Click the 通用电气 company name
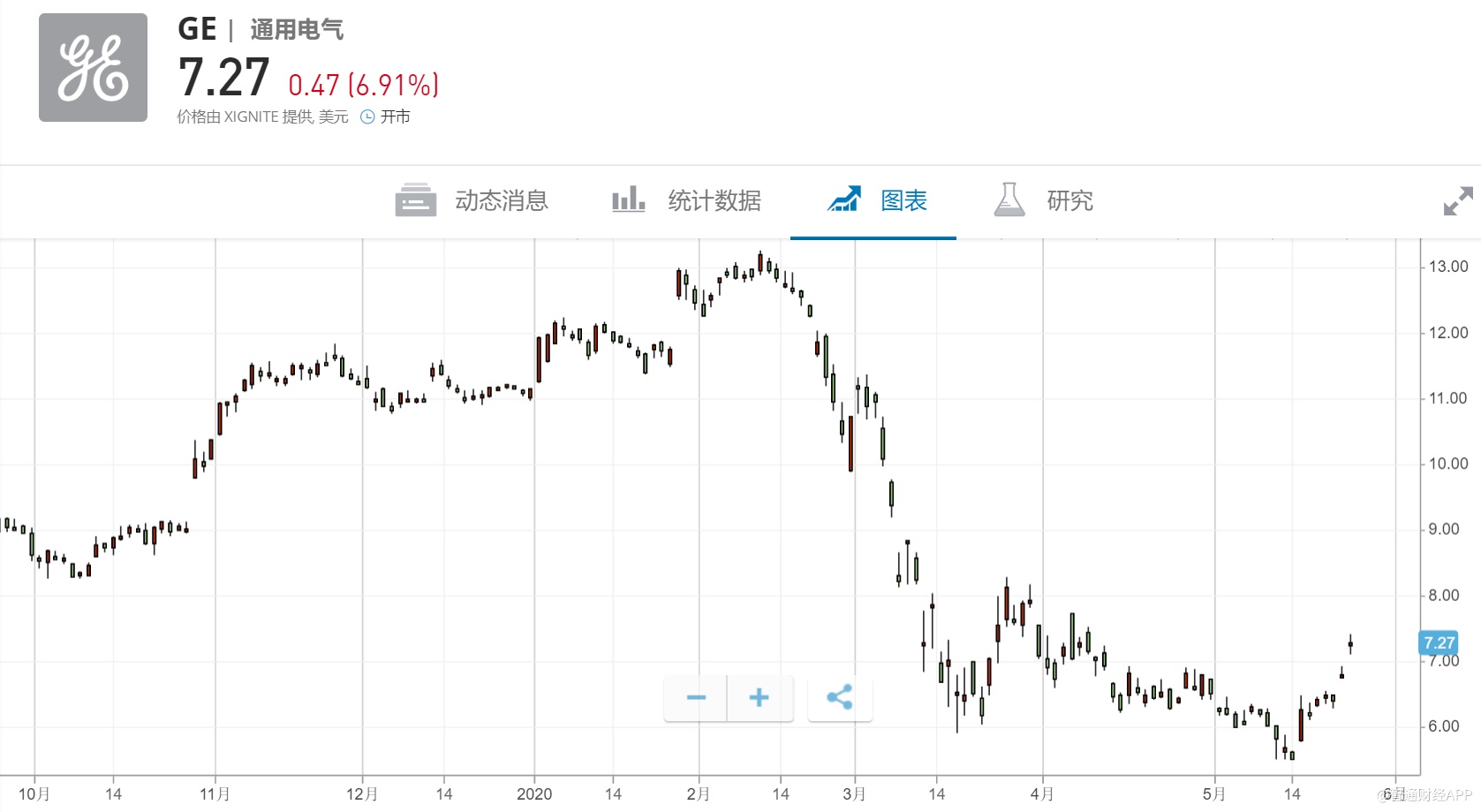This screenshot has height=812, width=1481. click(297, 30)
